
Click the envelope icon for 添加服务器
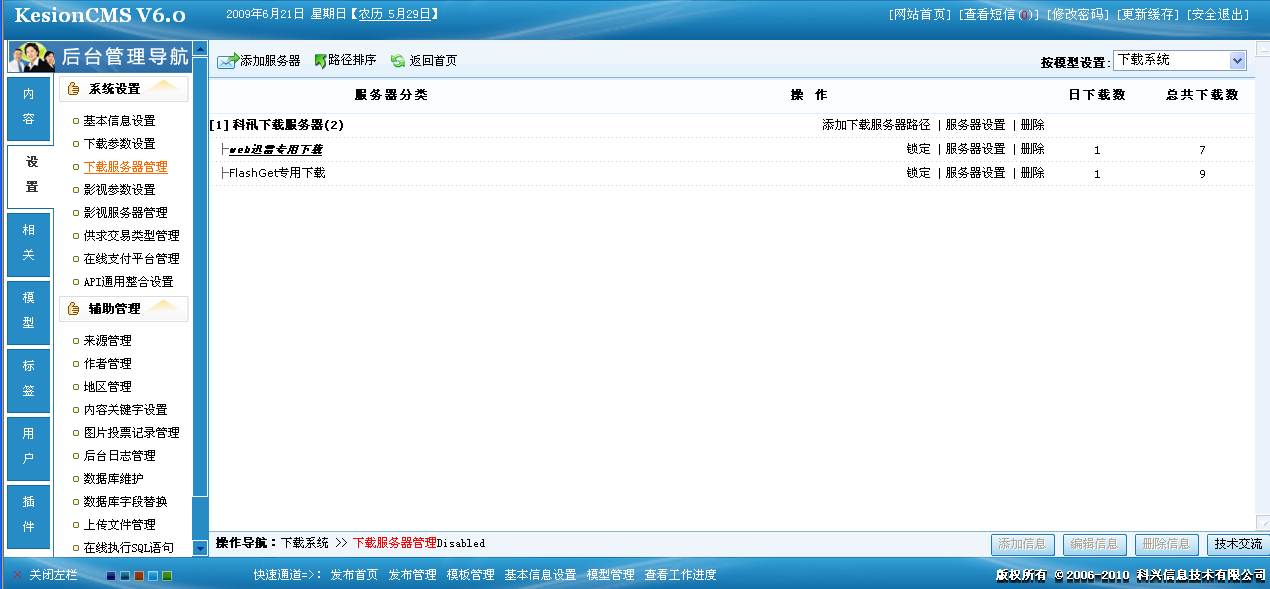[x=226, y=61]
